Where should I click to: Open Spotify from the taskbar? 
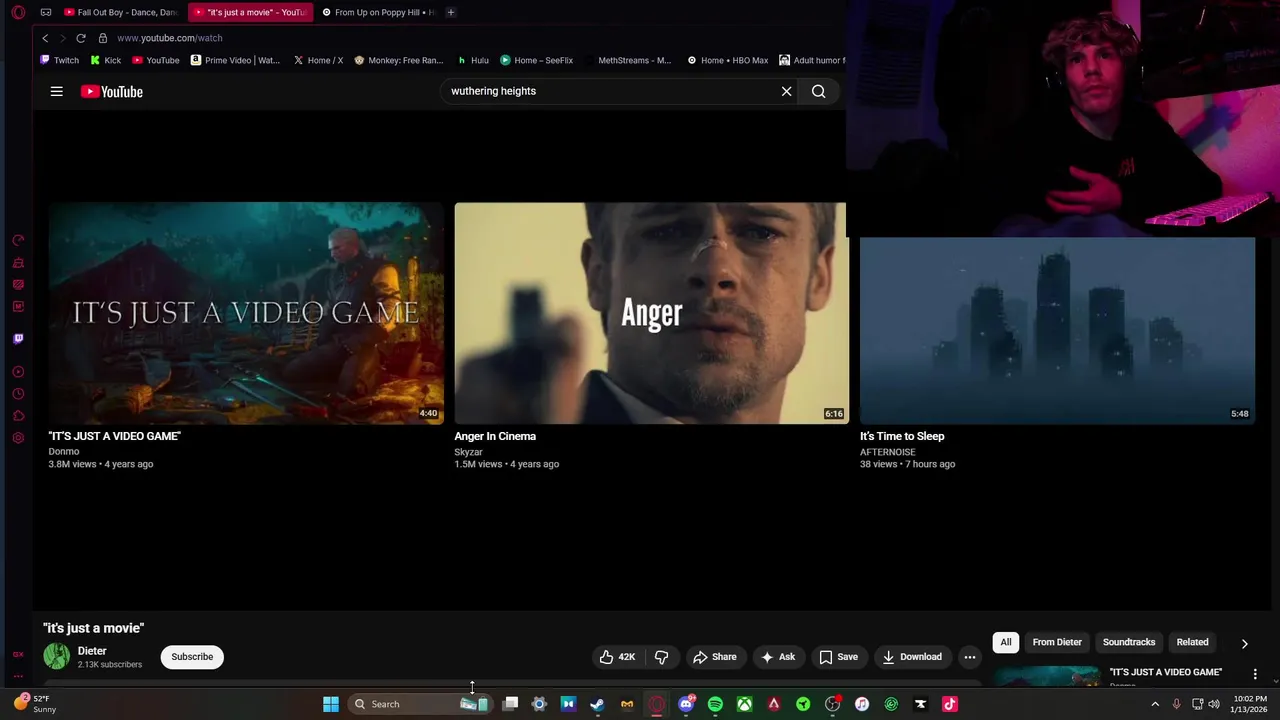[715, 704]
